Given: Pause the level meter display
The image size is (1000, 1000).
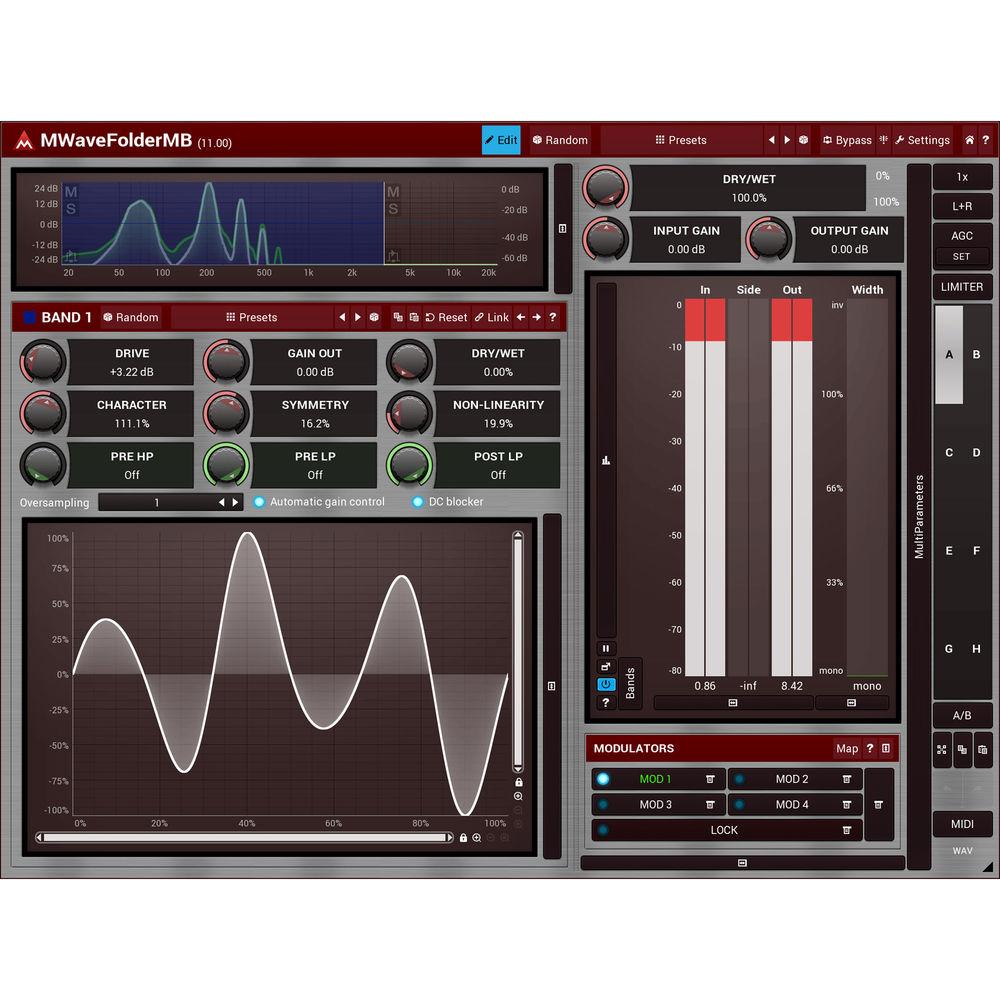Looking at the screenshot, I should [606, 648].
